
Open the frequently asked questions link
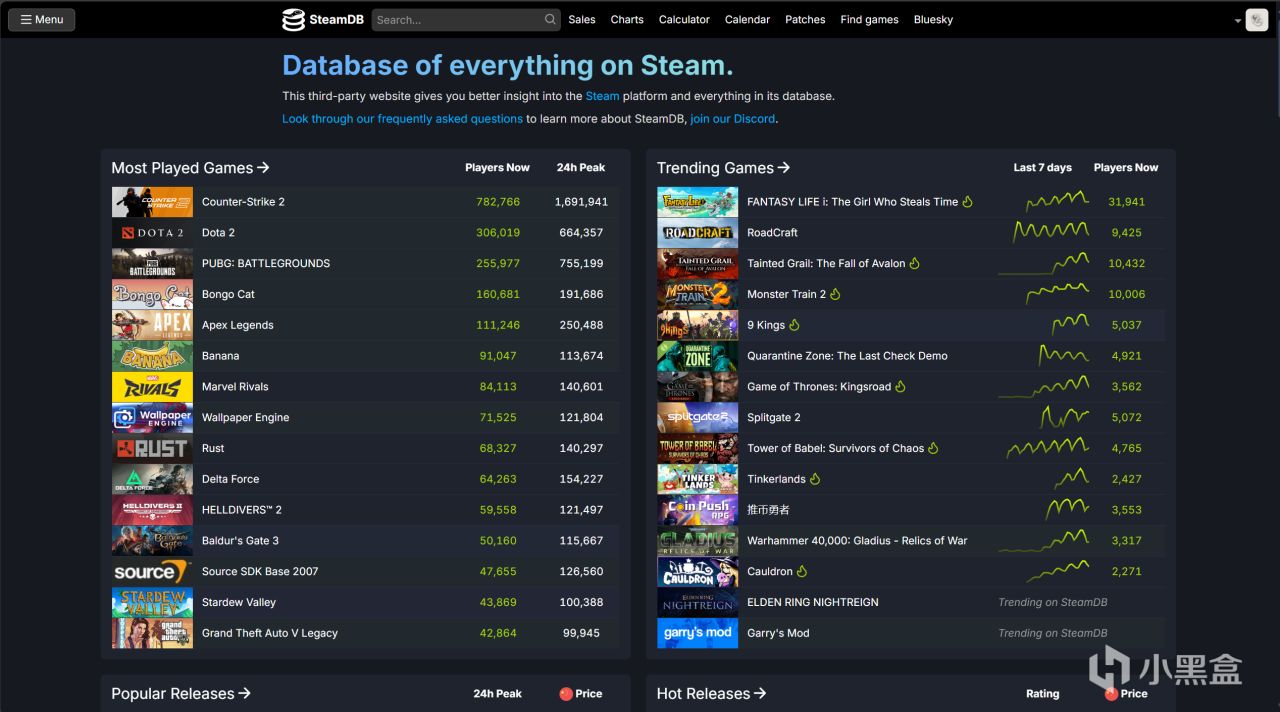402,118
